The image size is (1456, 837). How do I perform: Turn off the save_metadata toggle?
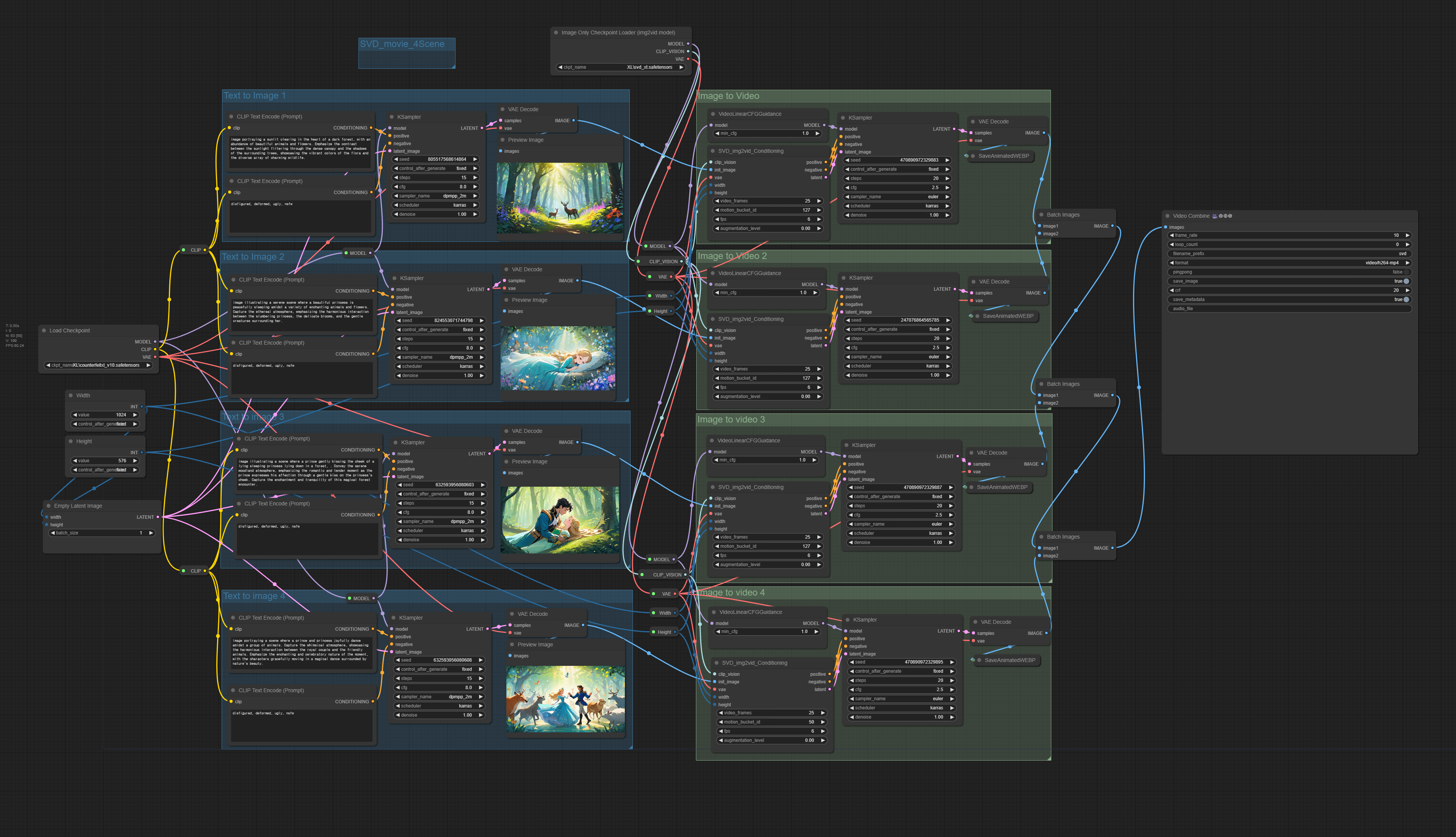tap(1406, 300)
